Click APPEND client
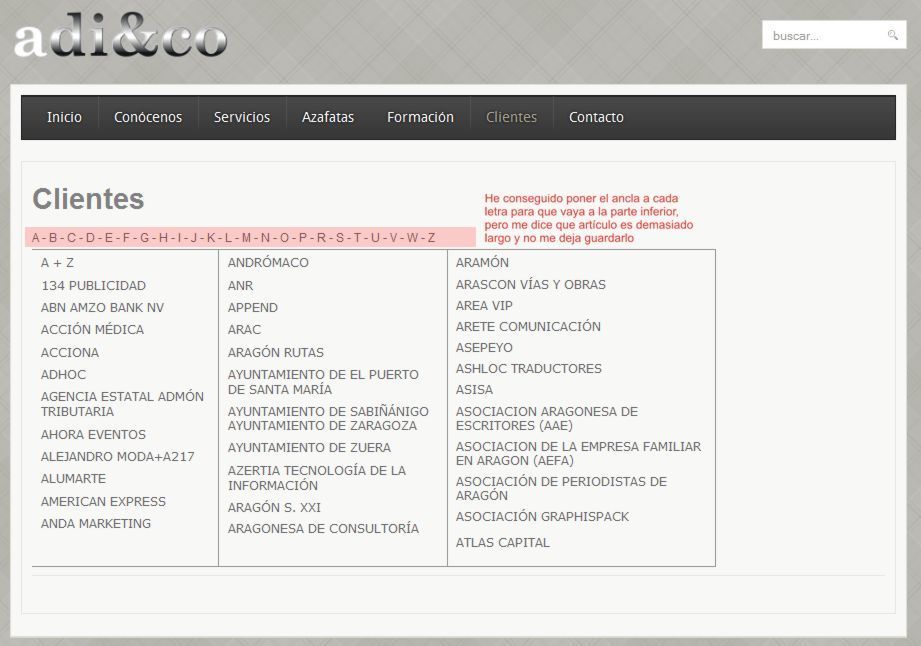Viewport: 921px width, 646px height. point(253,308)
